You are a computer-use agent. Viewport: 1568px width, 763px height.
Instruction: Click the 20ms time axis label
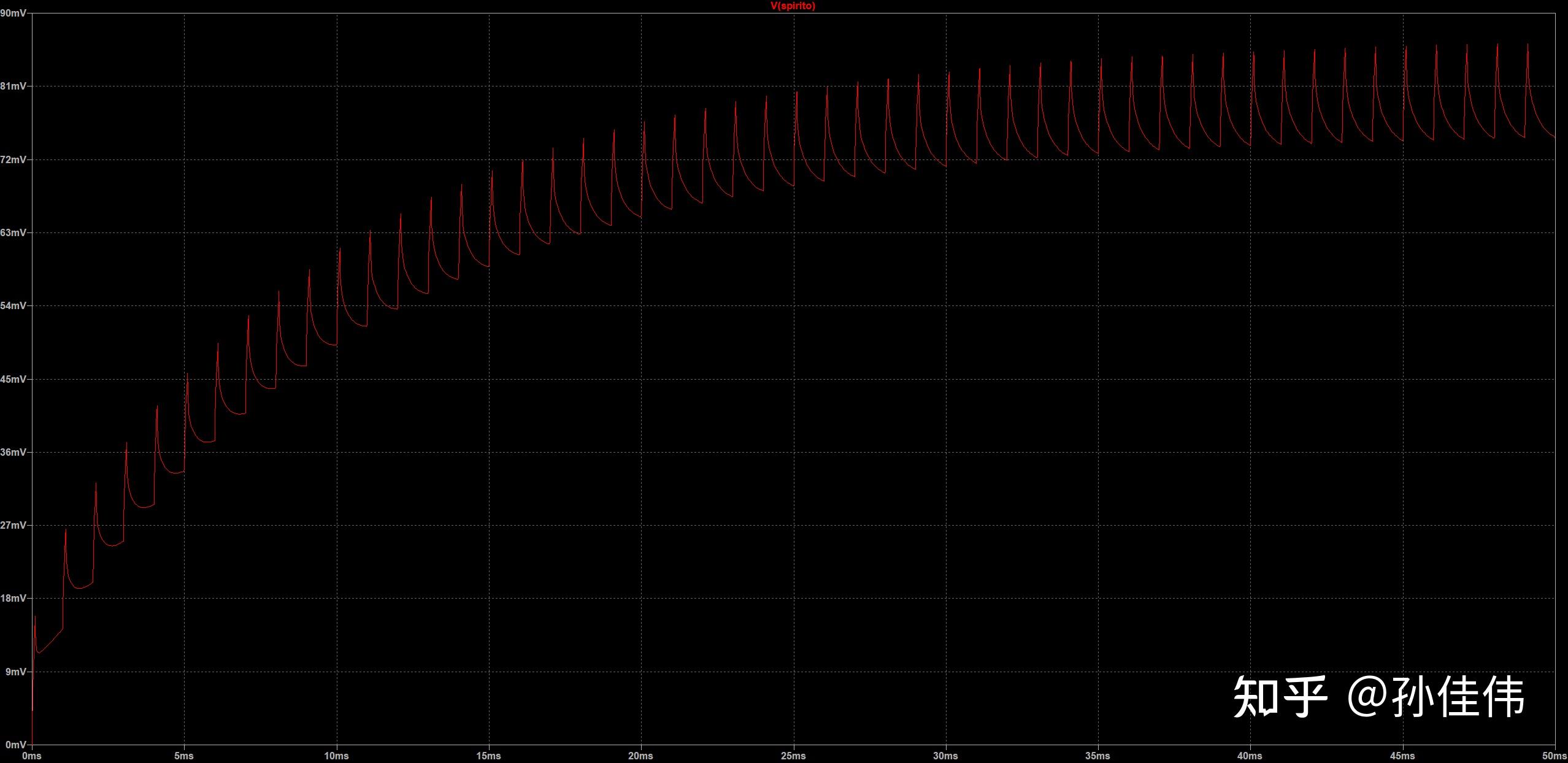pyautogui.click(x=640, y=756)
